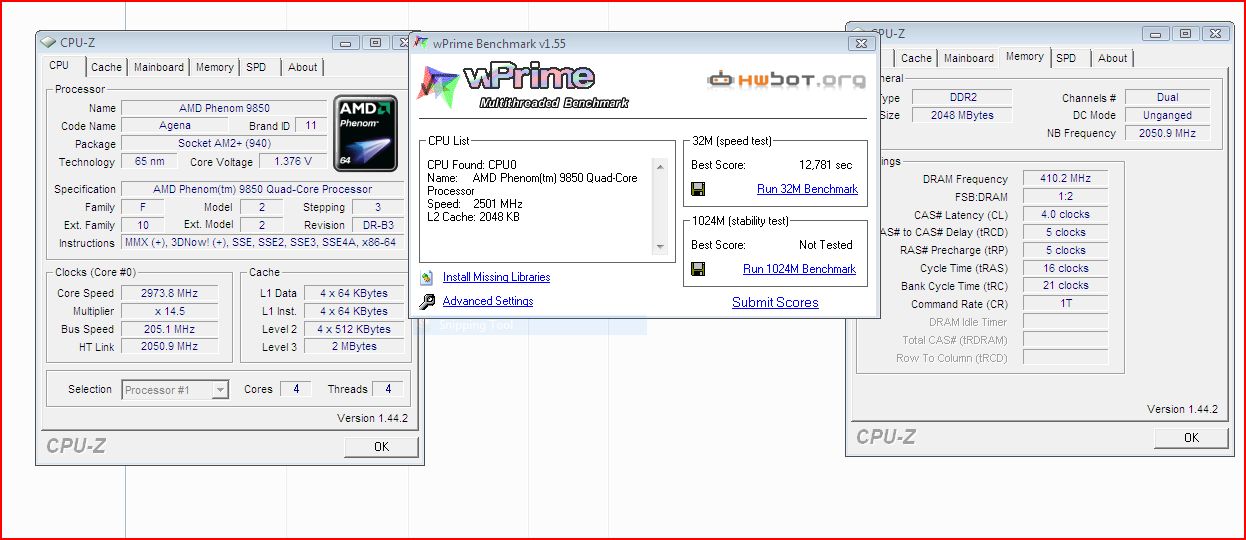Open the Mainboard tab in left CPU-Z window

[x=159, y=67]
